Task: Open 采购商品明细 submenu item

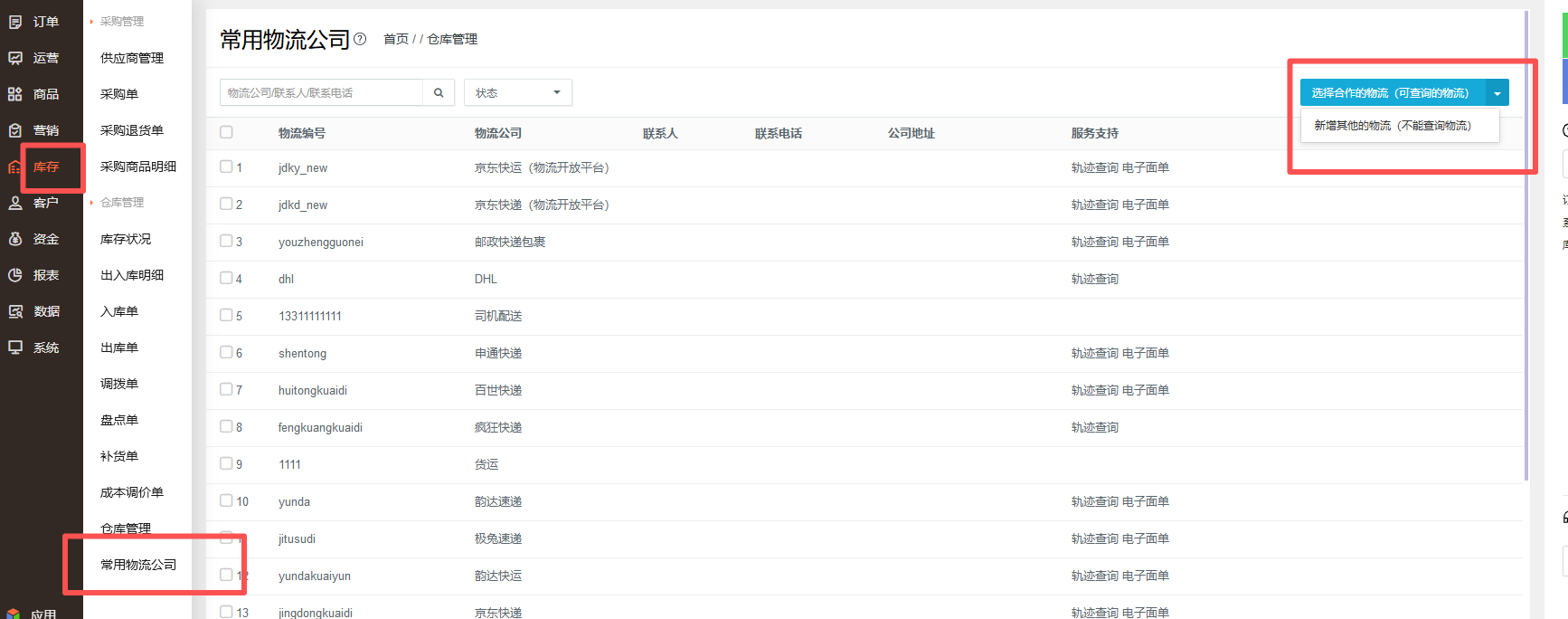Action: tap(138, 167)
